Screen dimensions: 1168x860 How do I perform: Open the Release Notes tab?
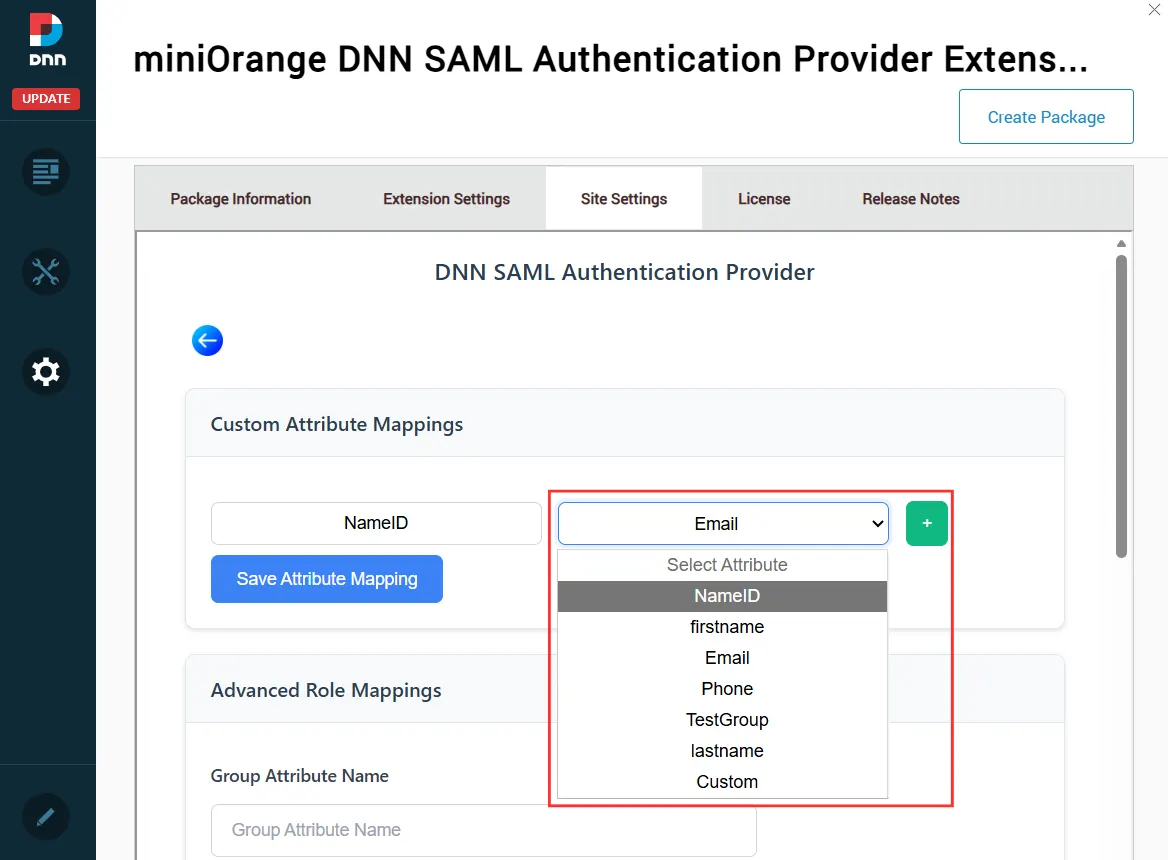[x=910, y=199]
